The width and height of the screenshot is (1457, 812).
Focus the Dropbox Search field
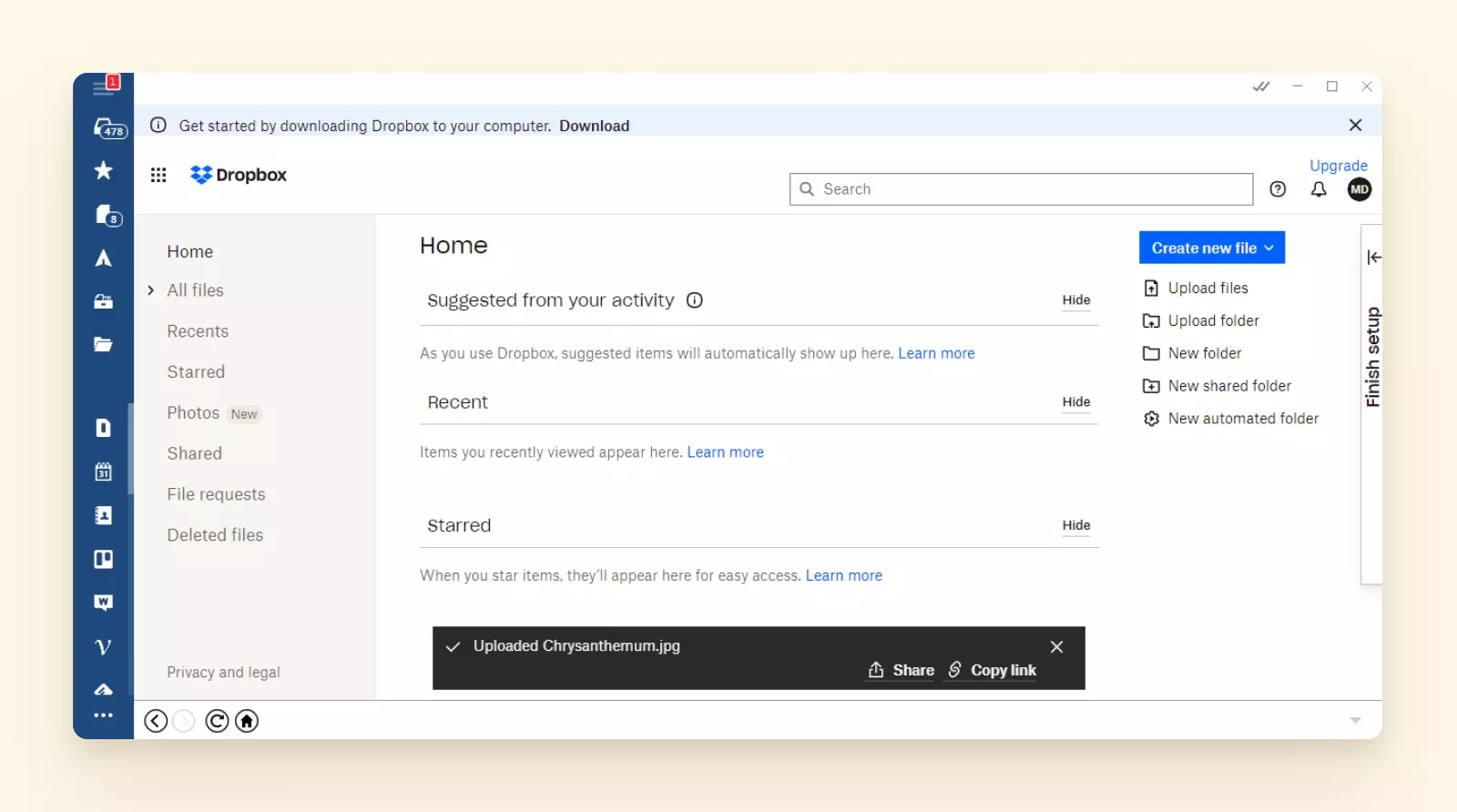(x=1021, y=189)
